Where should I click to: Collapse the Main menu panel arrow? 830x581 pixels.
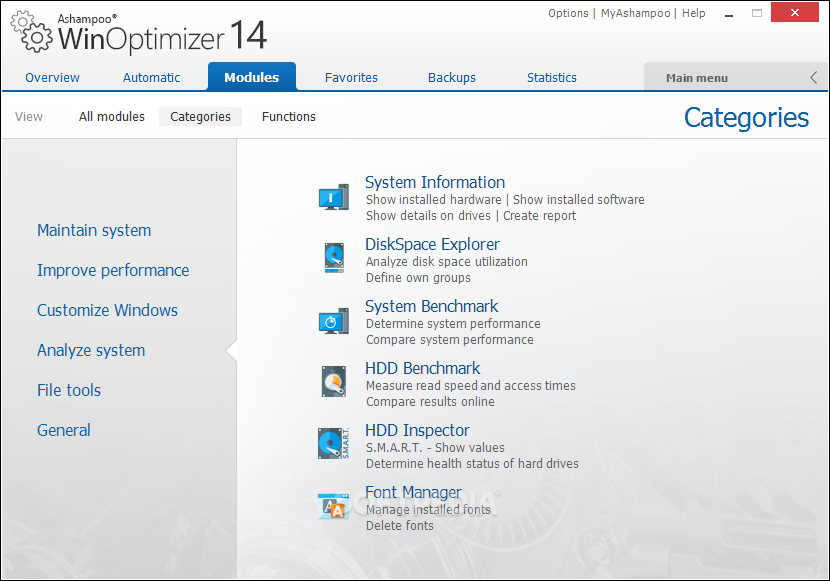814,78
